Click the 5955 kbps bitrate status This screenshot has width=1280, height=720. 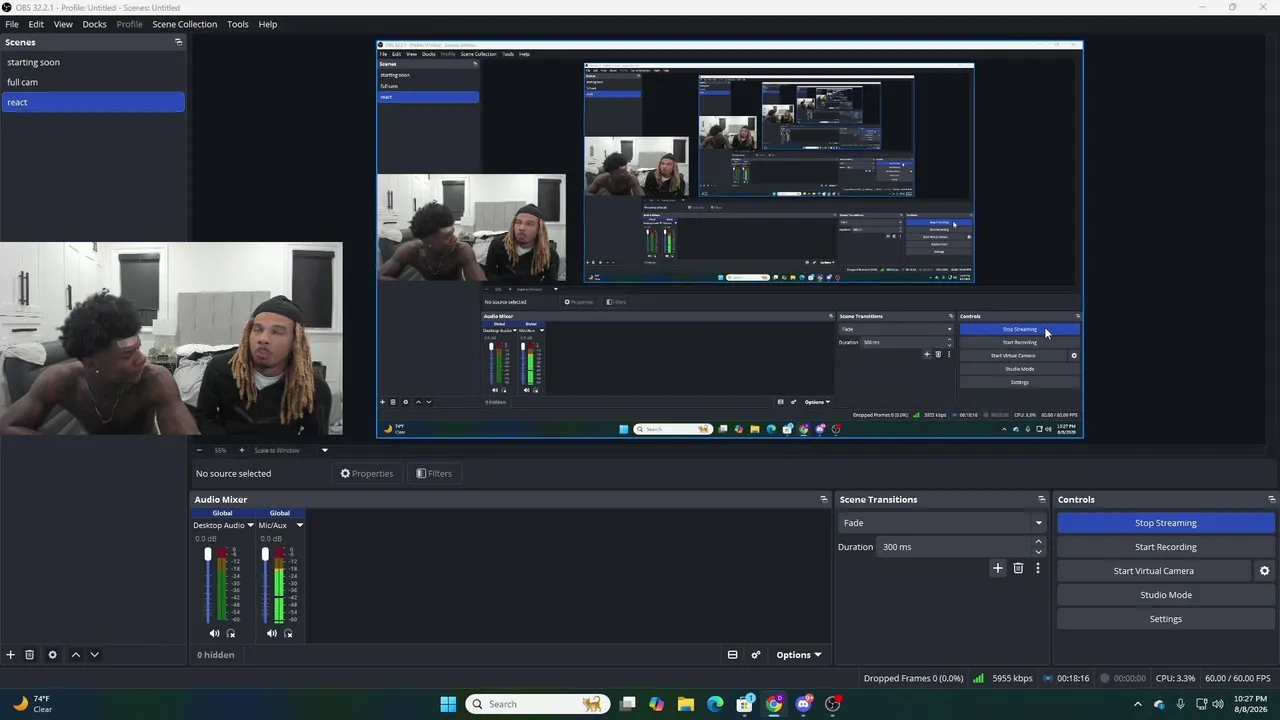[1012, 678]
